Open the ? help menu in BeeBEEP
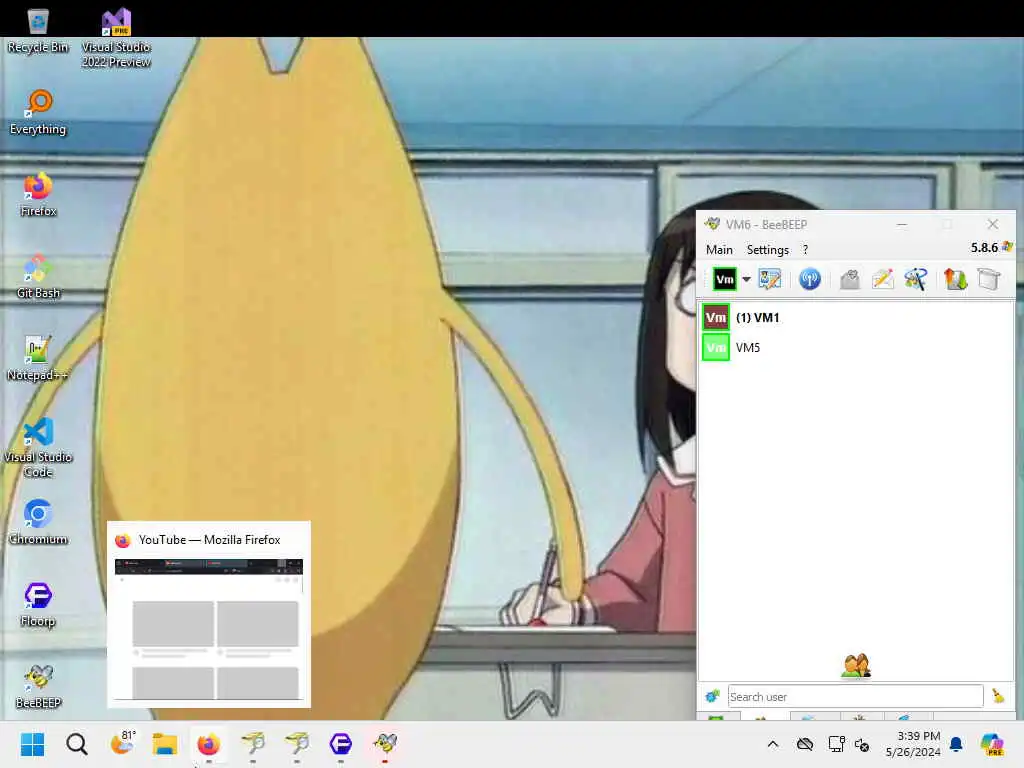The height and width of the screenshot is (768, 1024). pos(805,249)
